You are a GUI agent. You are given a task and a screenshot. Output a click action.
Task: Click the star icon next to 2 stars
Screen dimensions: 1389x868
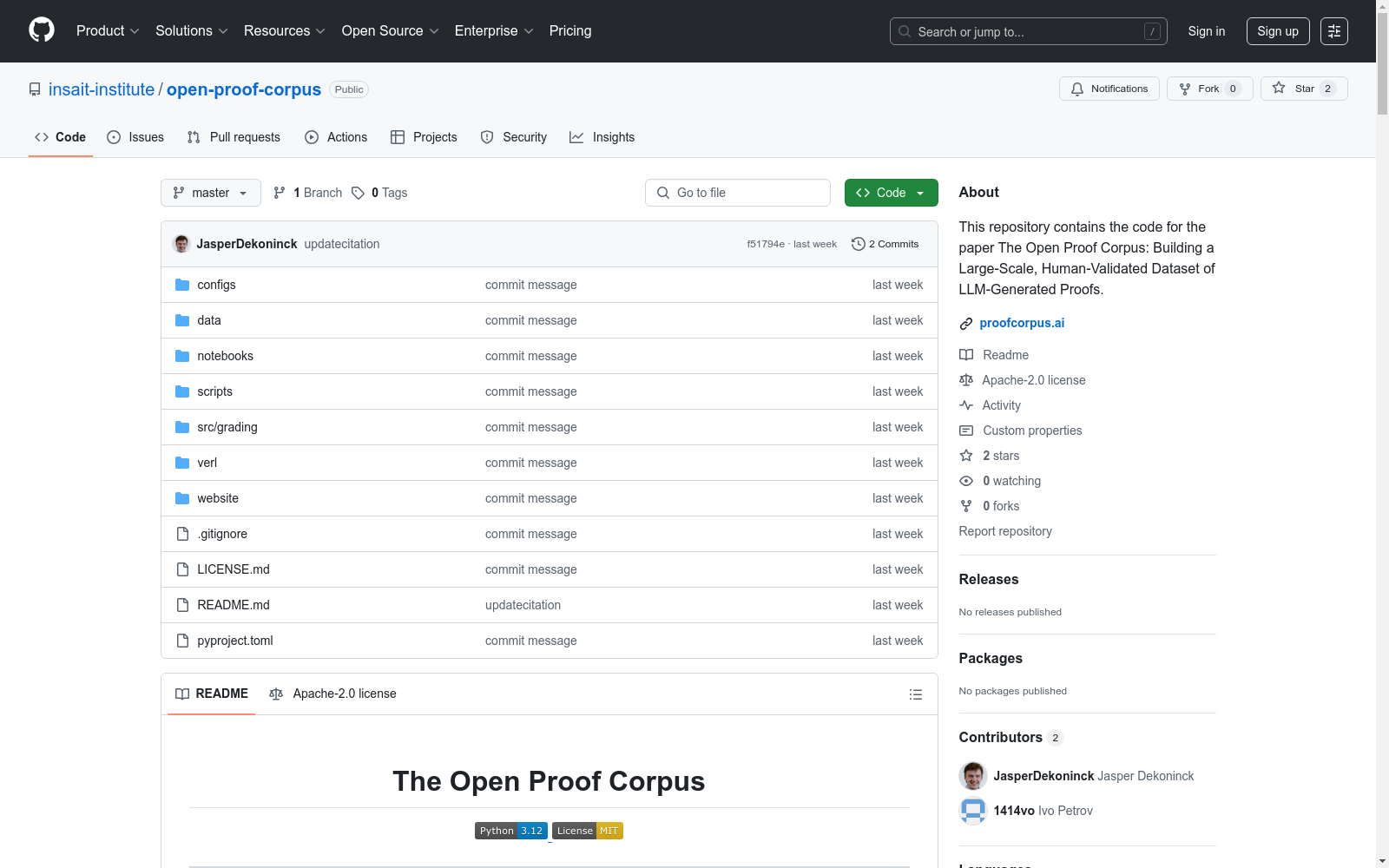(x=966, y=456)
